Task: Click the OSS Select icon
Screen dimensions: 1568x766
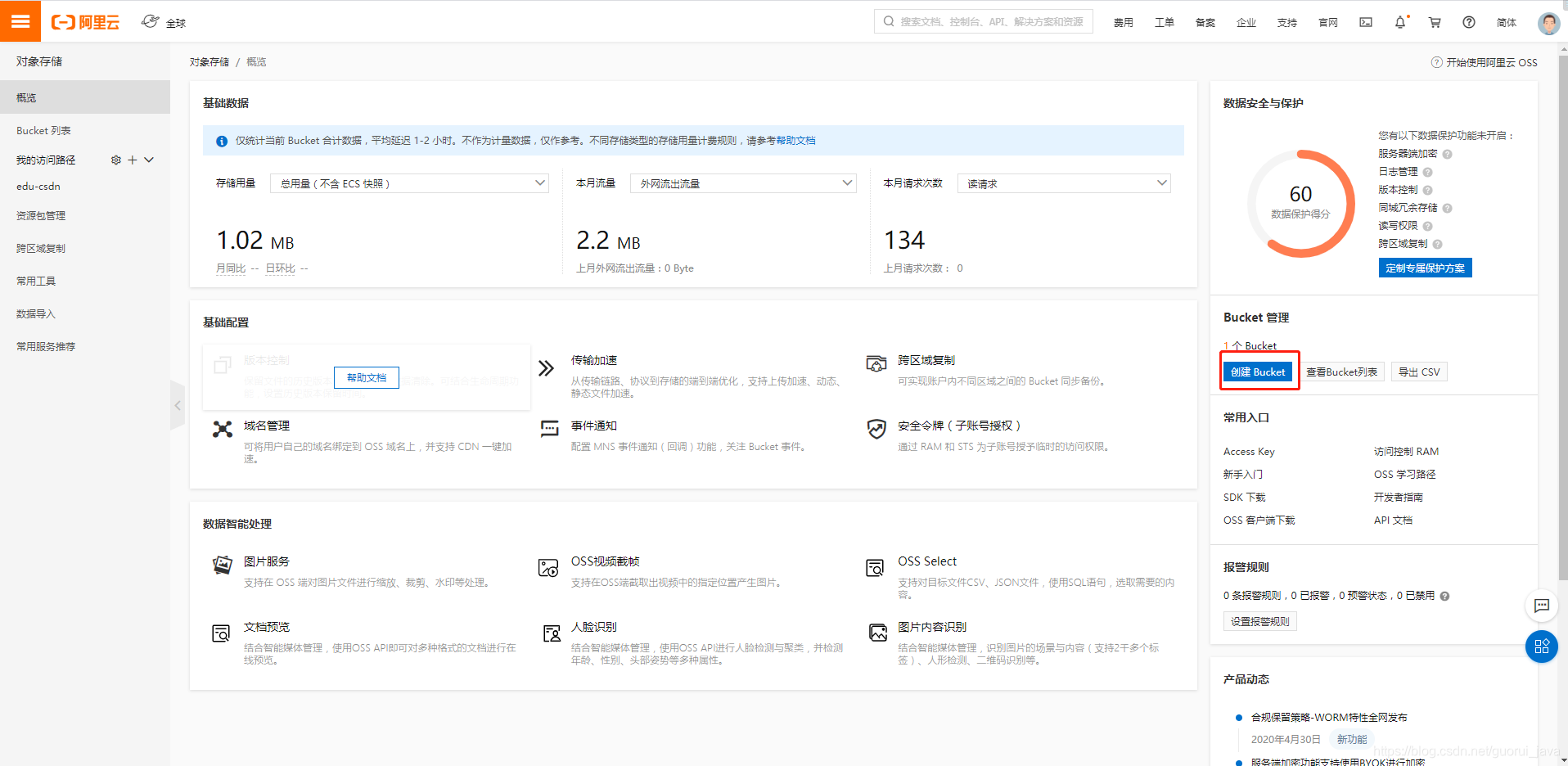Action: (x=876, y=567)
